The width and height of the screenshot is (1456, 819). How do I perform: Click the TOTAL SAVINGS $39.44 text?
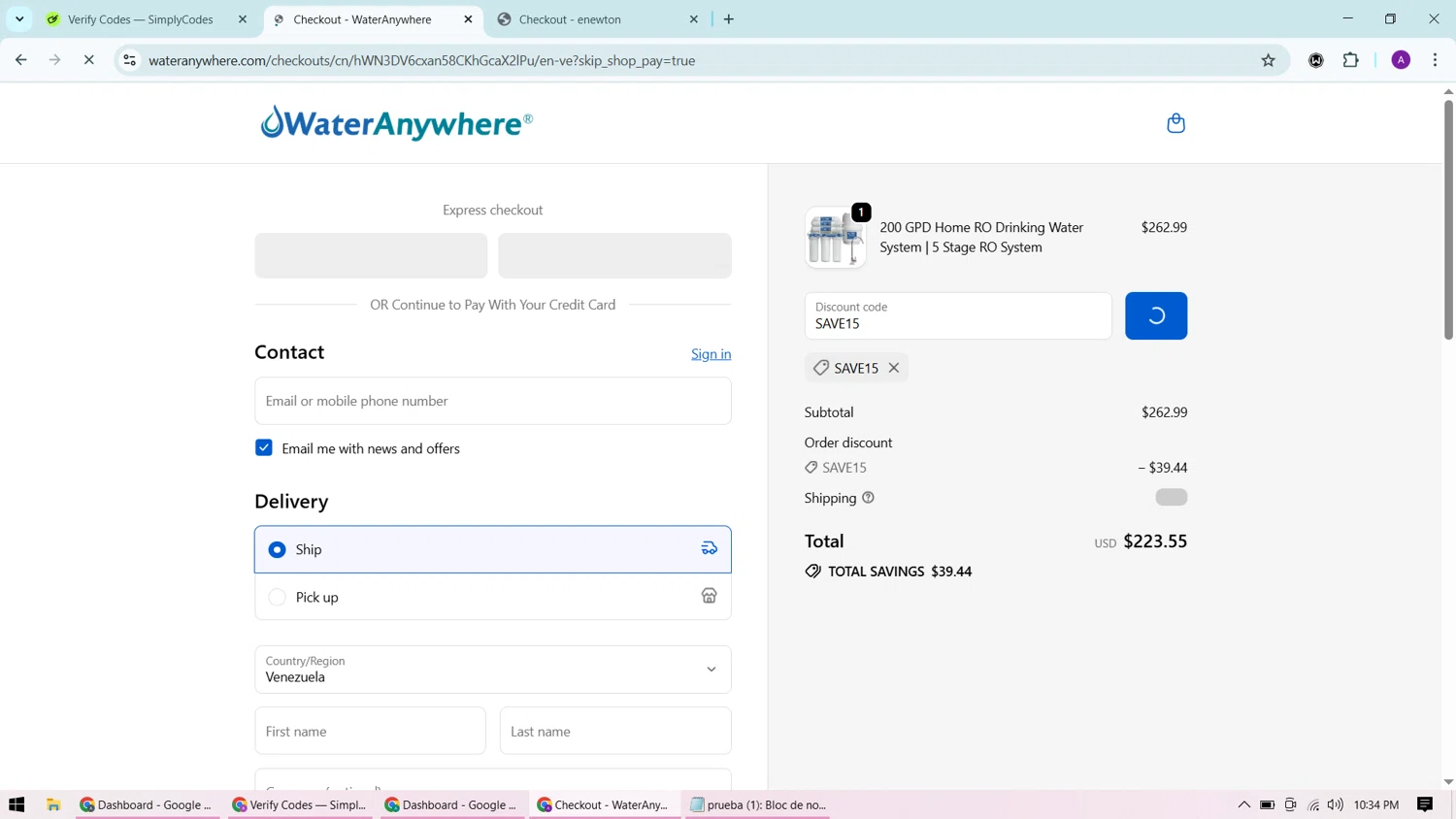[x=900, y=572]
